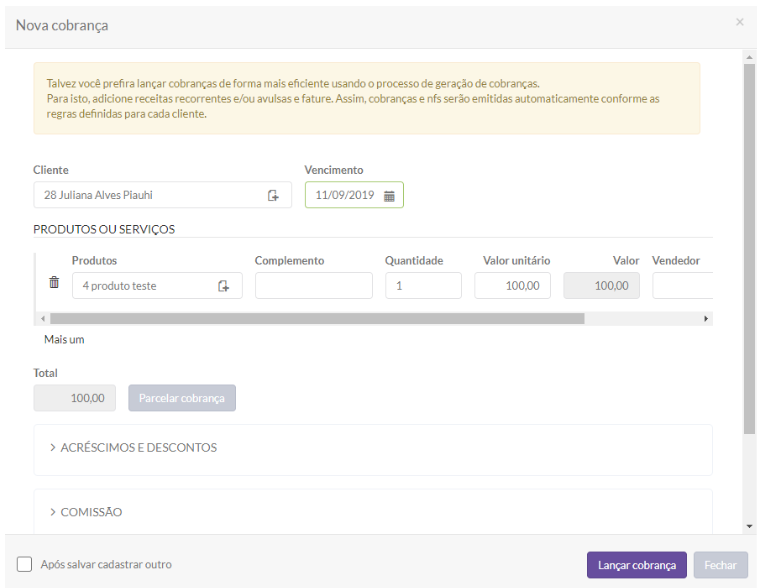Click the 'Mais um' link

(x=64, y=339)
